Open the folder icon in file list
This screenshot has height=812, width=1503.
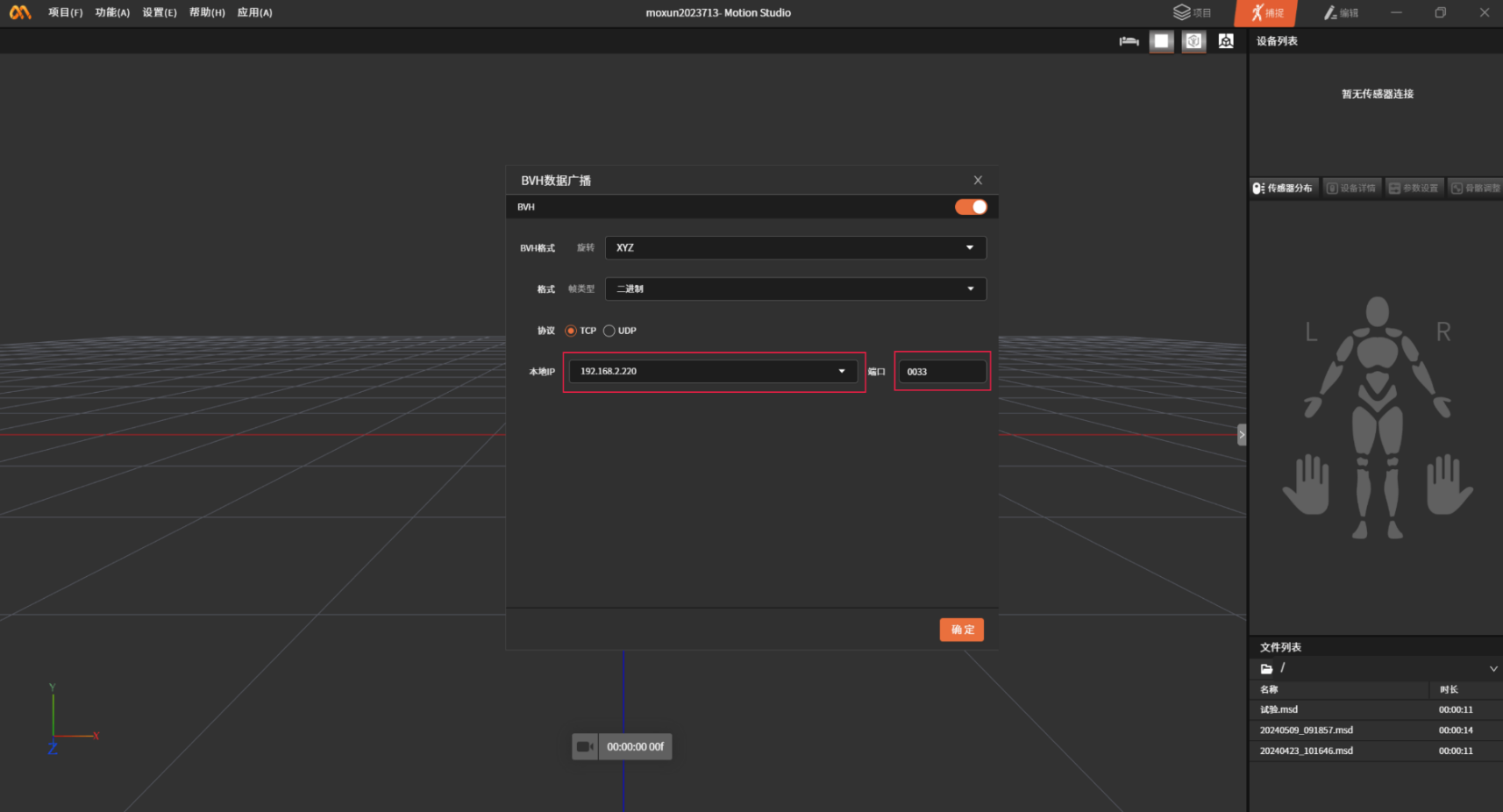pos(1266,669)
